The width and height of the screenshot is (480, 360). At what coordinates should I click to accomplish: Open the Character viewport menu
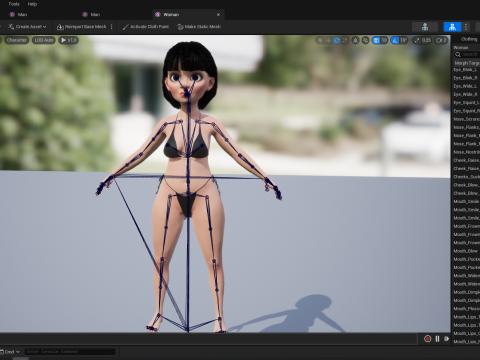tap(16, 40)
